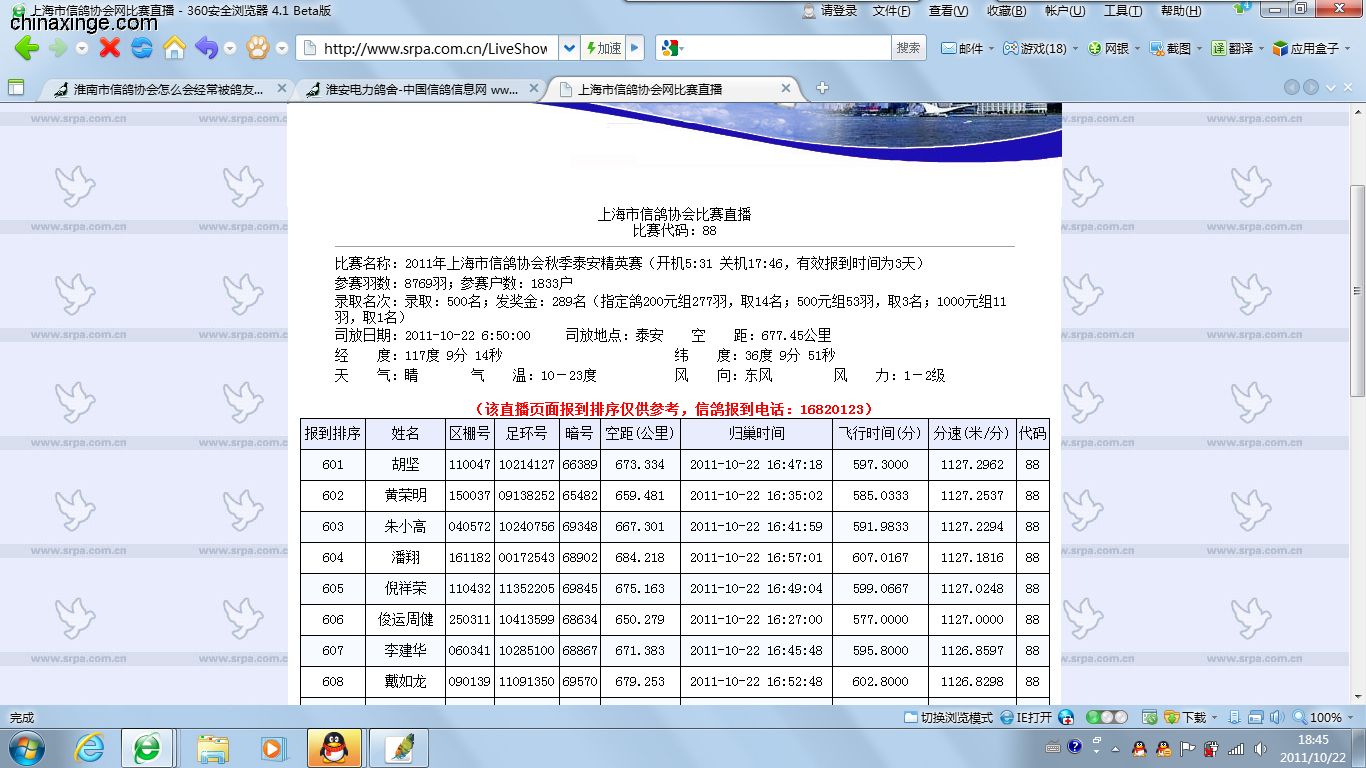Open the 帐户(U) menu
This screenshot has width=1366, height=768.
click(1064, 11)
